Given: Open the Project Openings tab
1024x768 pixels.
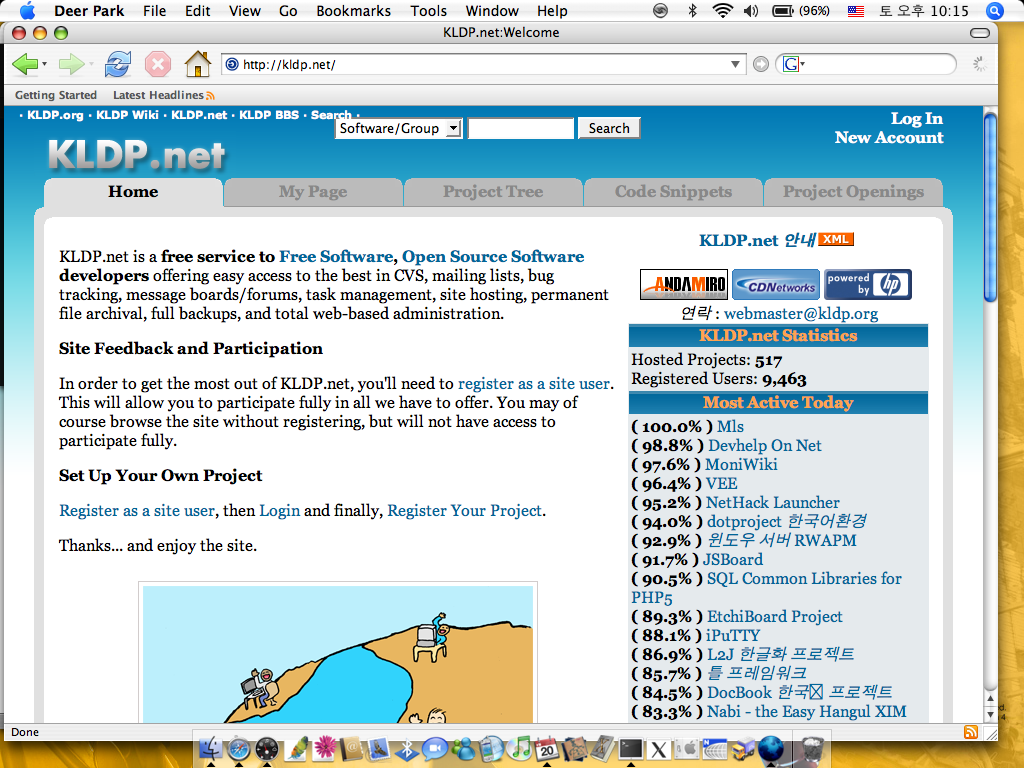Looking at the screenshot, I should click(x=854, y=192).
